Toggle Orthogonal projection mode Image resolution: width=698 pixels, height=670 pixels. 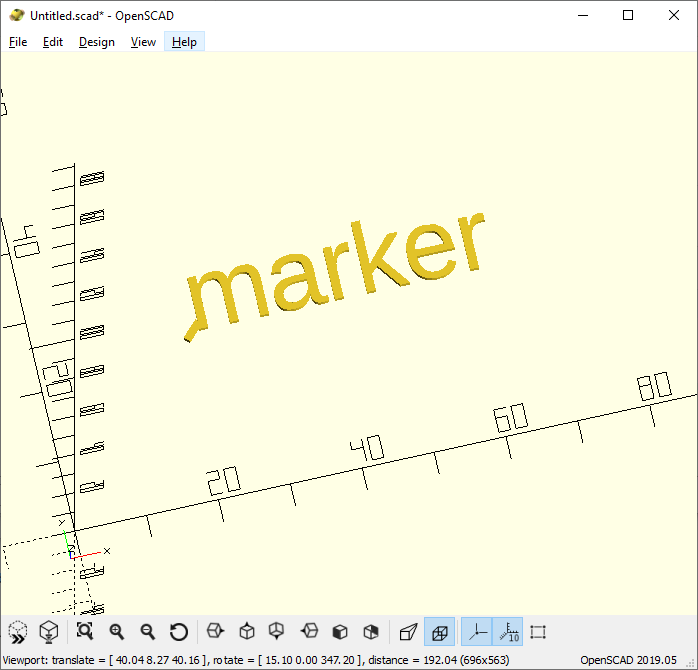click(x=439, y=631)
